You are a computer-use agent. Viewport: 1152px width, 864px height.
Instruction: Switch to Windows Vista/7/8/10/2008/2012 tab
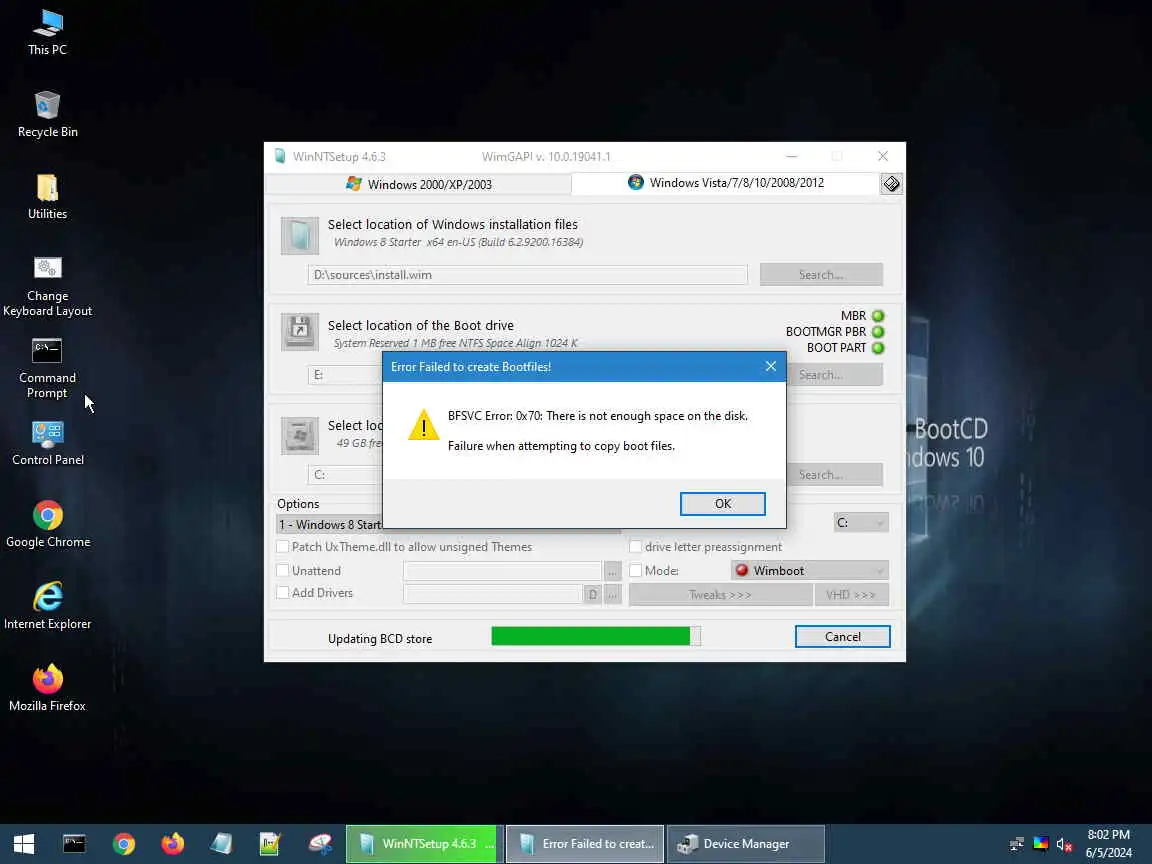726,183
